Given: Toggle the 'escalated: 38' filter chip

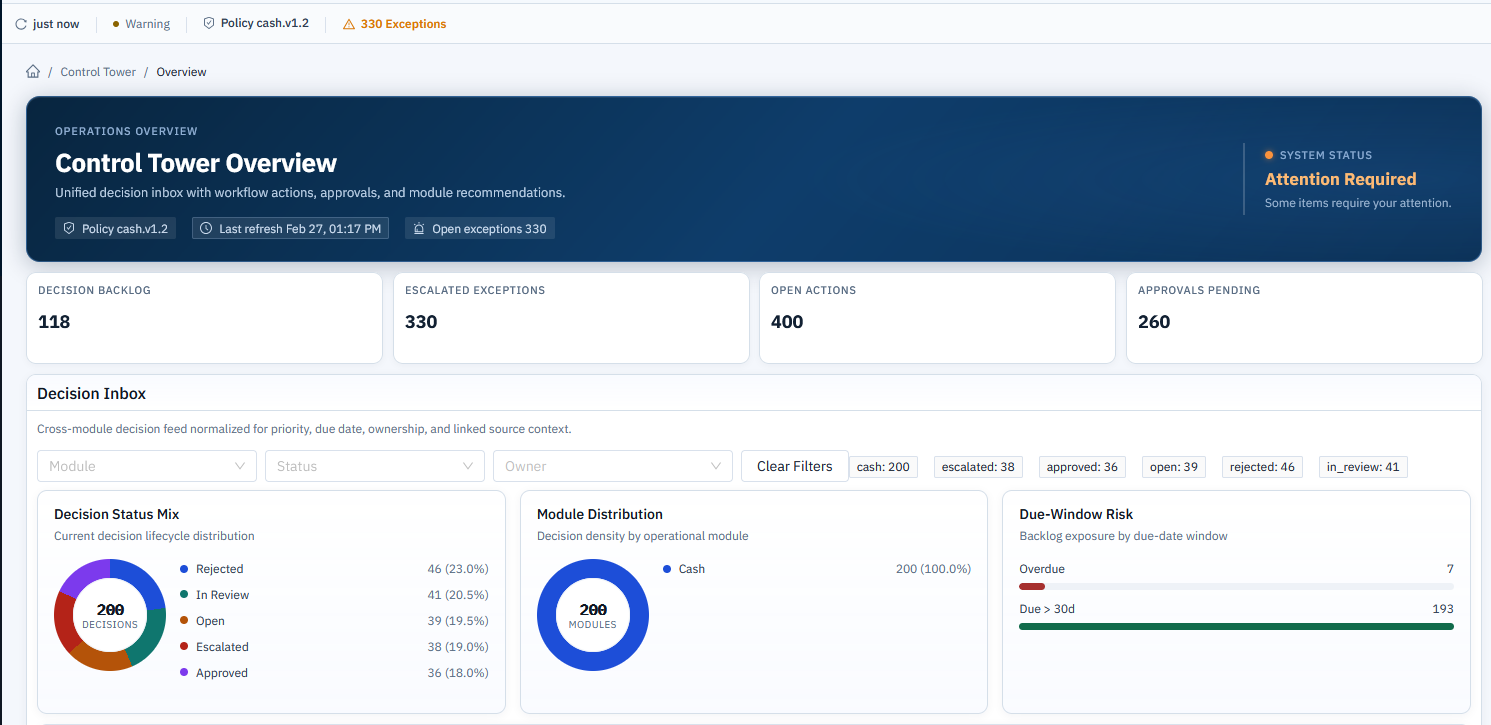Looking at the screenshot, I should click(x=978, y=466).
